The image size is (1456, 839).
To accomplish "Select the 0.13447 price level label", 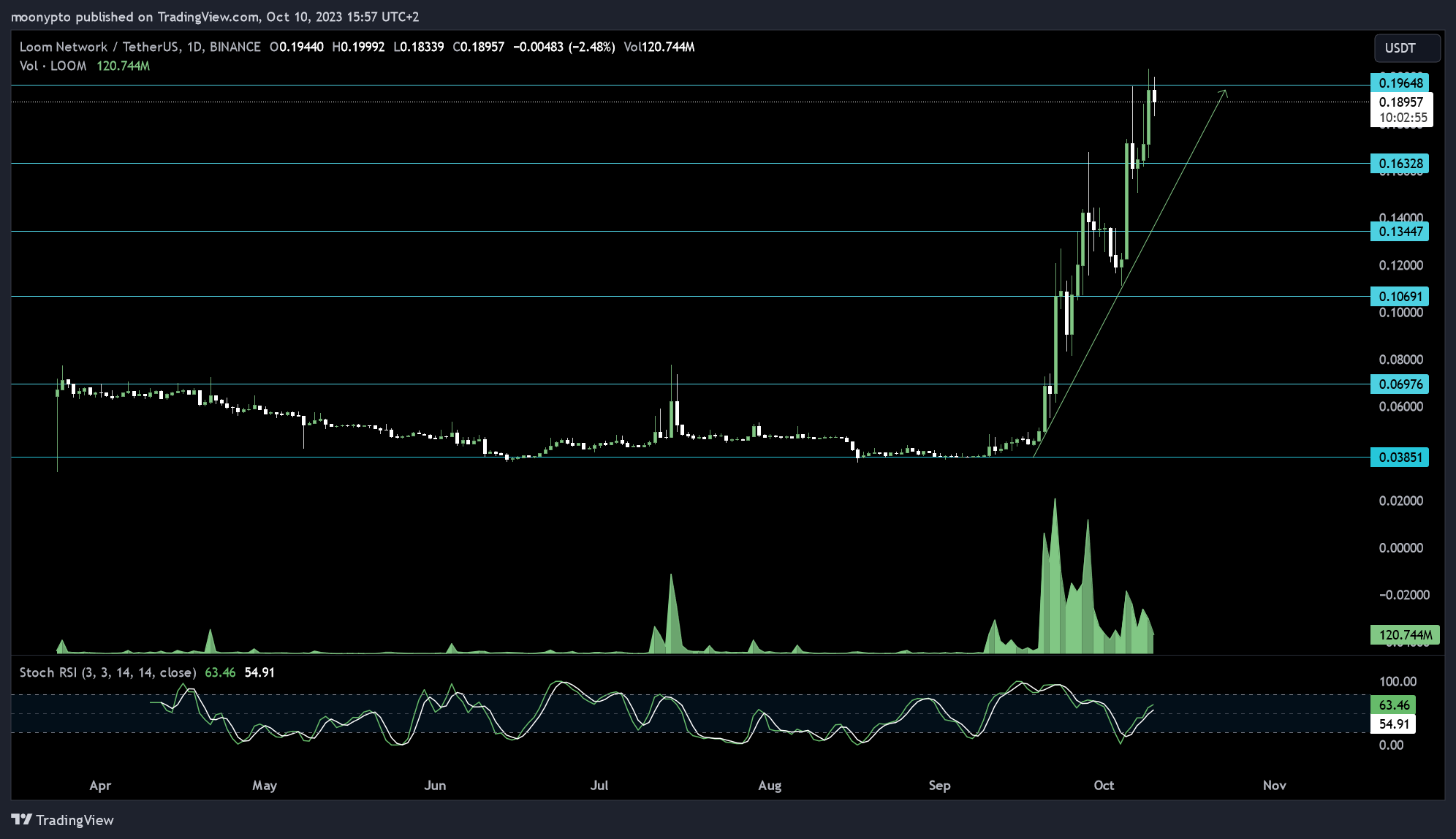I will [x=1400, y=231].
